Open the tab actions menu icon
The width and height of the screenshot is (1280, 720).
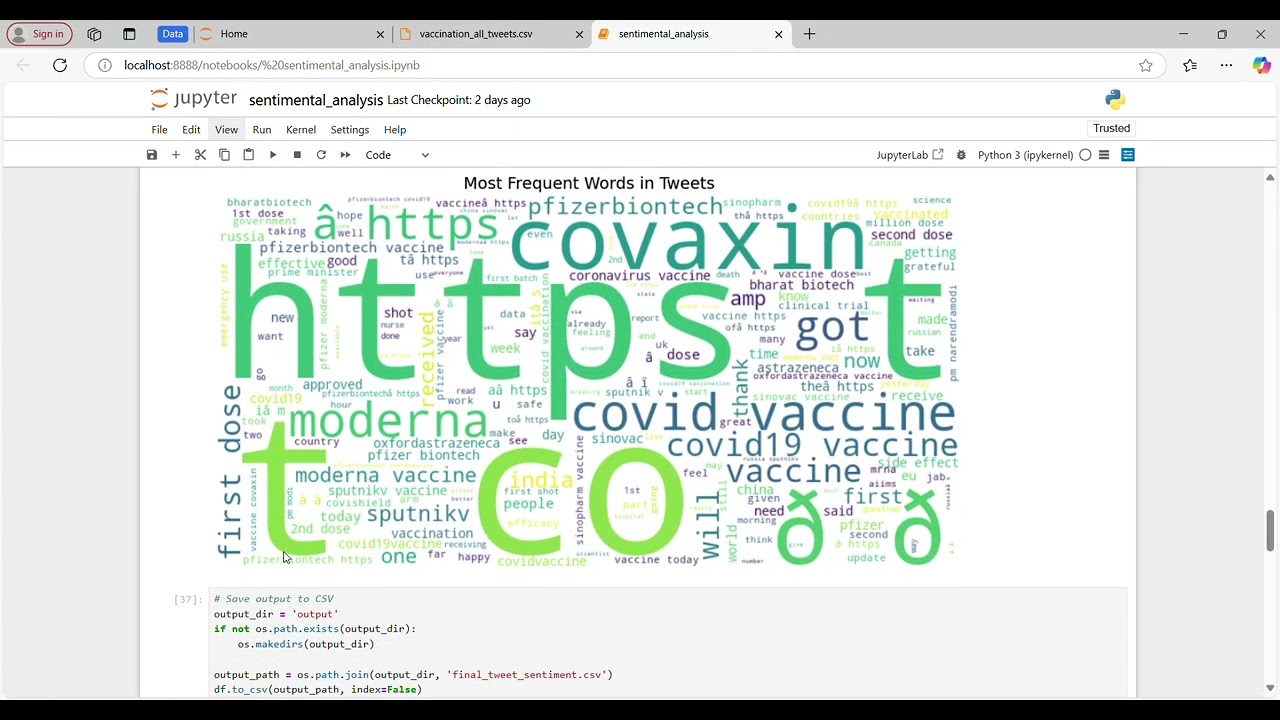(x=129, y=34)
